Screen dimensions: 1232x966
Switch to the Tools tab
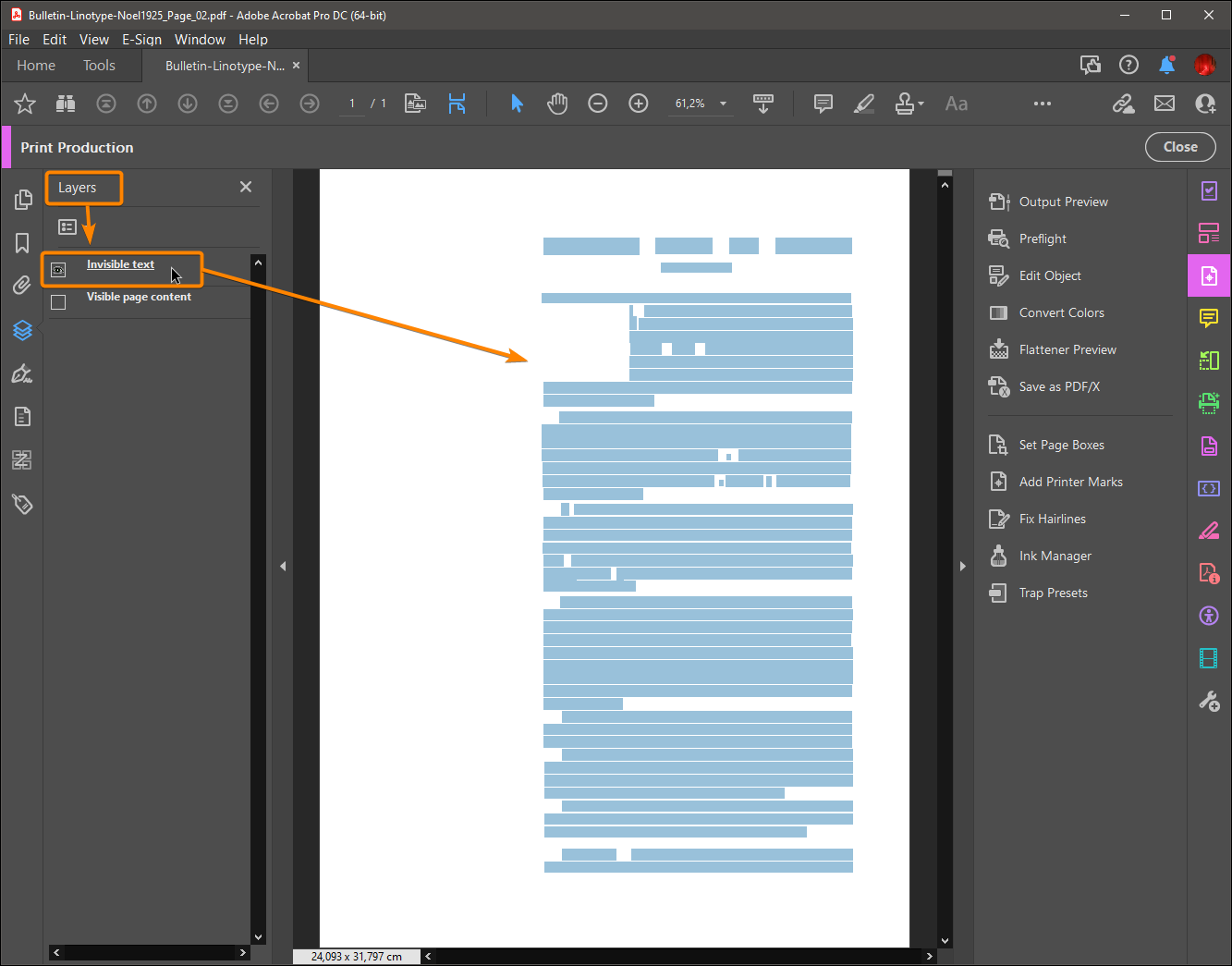pyautogui.click(x=99, y=65)
